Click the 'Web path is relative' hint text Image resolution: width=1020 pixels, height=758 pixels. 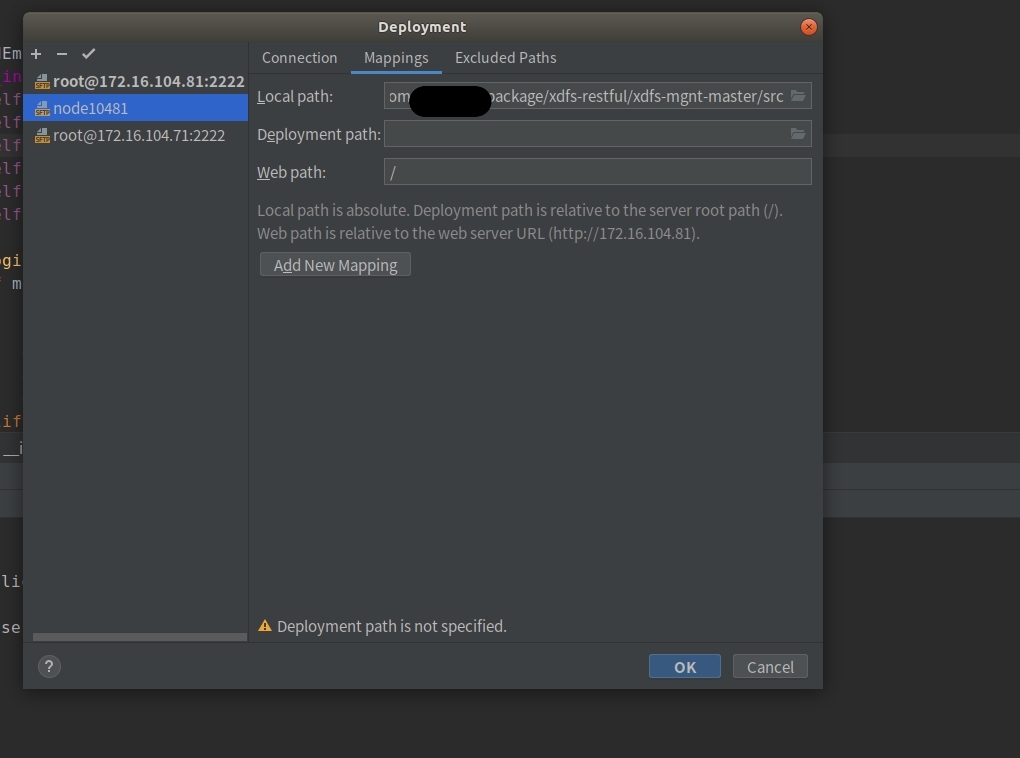point(478,234)
